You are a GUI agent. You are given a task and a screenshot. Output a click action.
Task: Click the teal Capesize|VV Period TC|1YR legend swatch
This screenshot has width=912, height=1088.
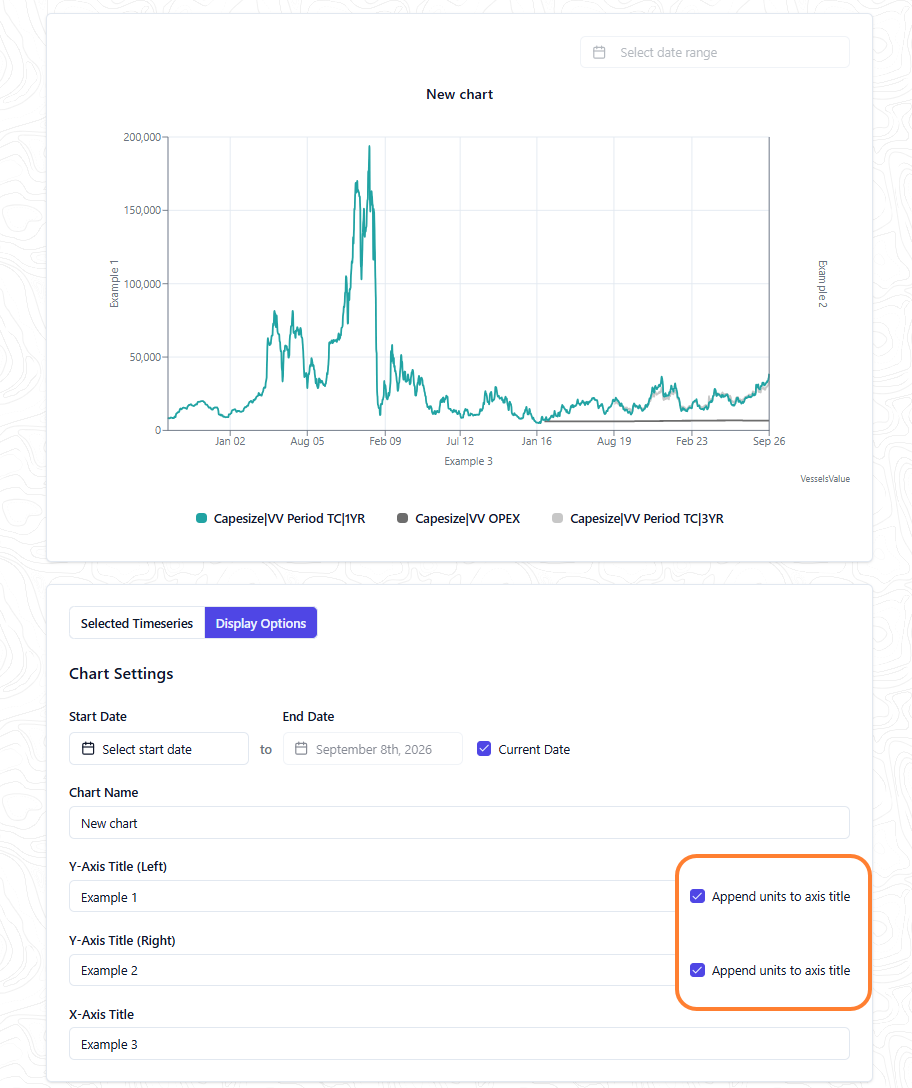201,518
